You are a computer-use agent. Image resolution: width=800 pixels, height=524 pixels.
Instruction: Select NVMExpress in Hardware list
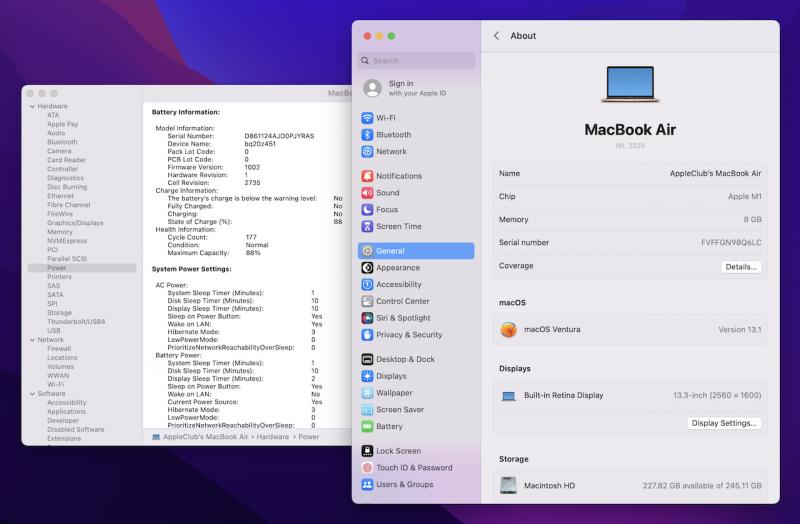pyautogui.click(x=67, y=241)
